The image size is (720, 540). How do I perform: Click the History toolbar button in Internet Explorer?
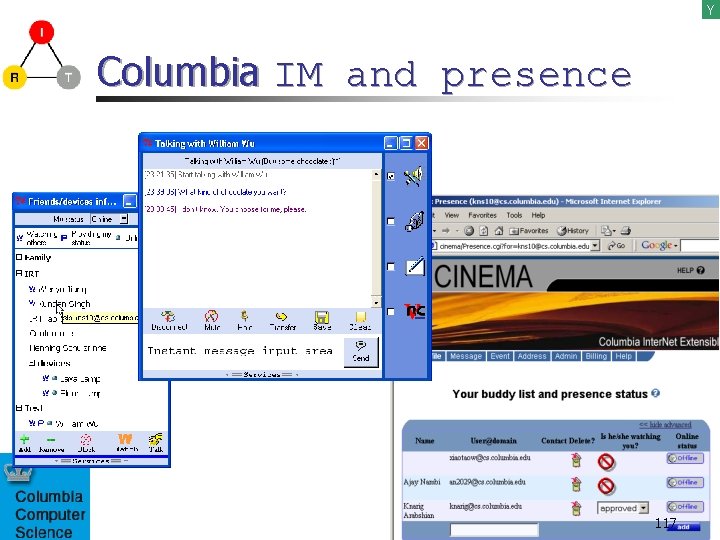point(572,231)
